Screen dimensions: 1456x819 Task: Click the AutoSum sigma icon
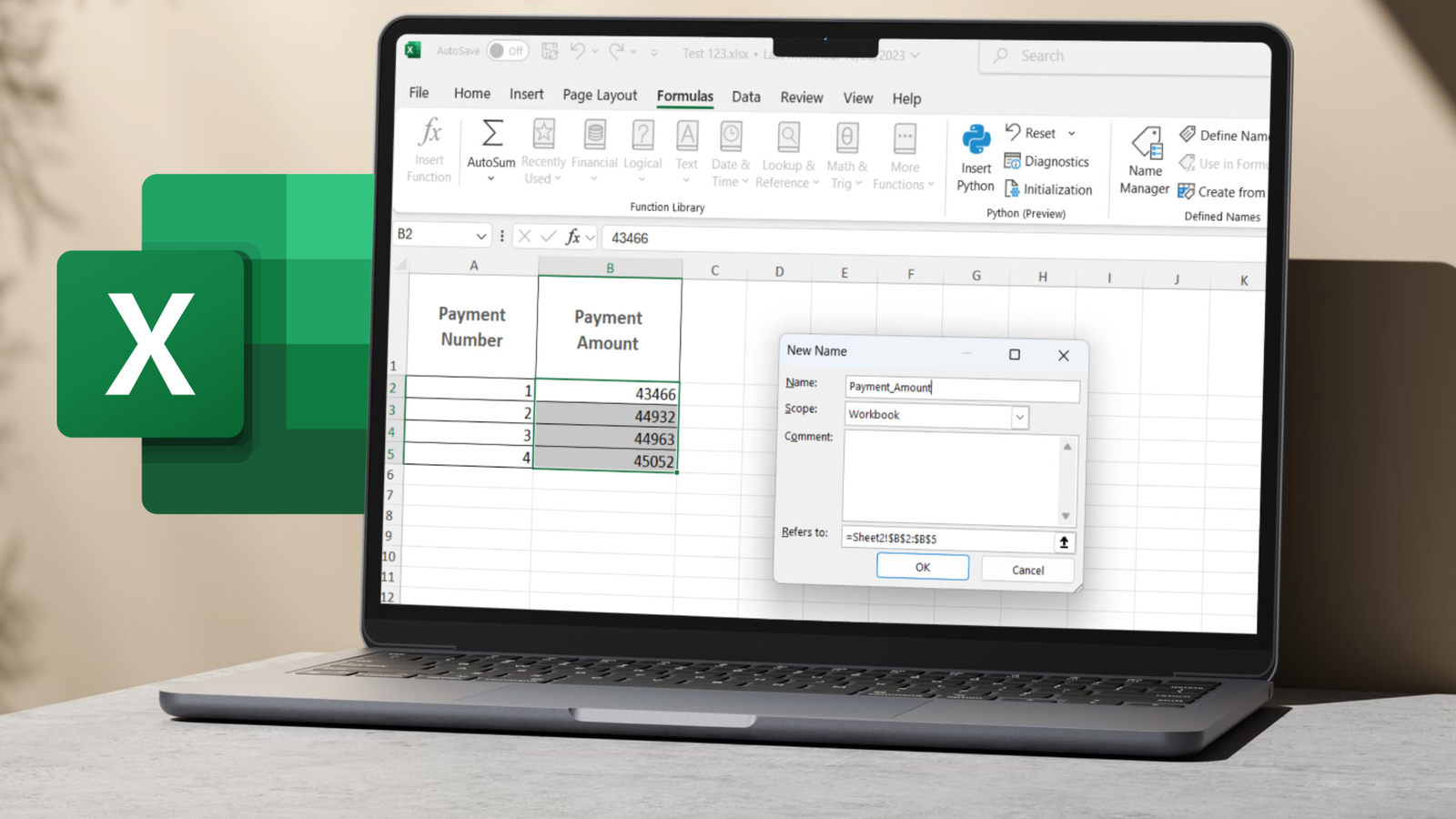pos(491,134)
